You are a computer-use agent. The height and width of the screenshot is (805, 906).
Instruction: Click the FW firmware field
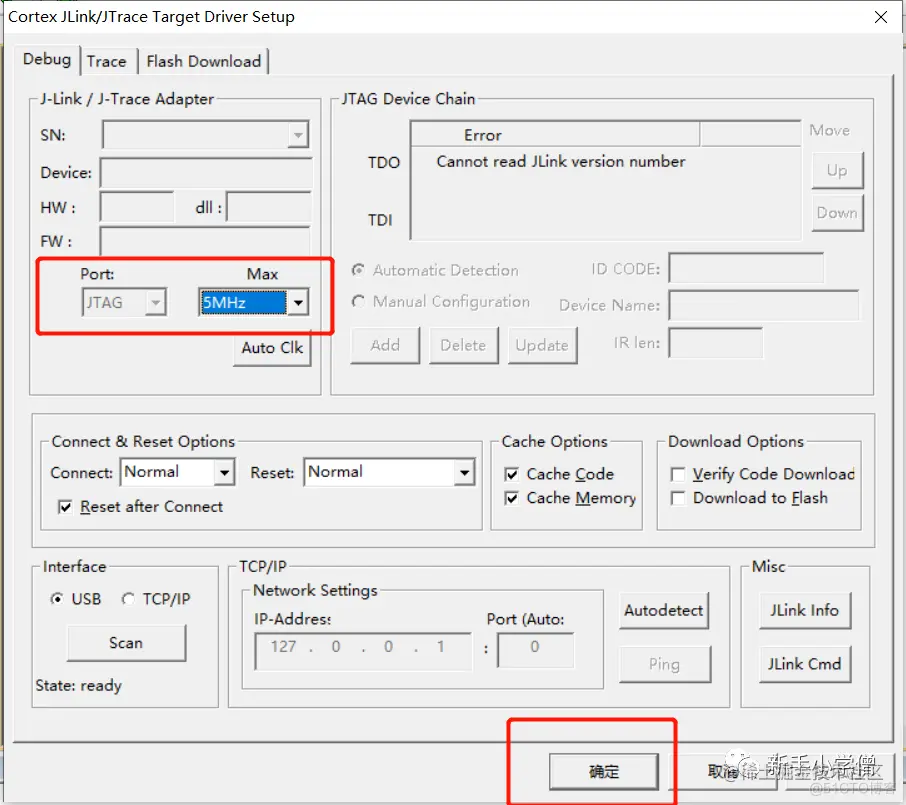click(205, 241)
